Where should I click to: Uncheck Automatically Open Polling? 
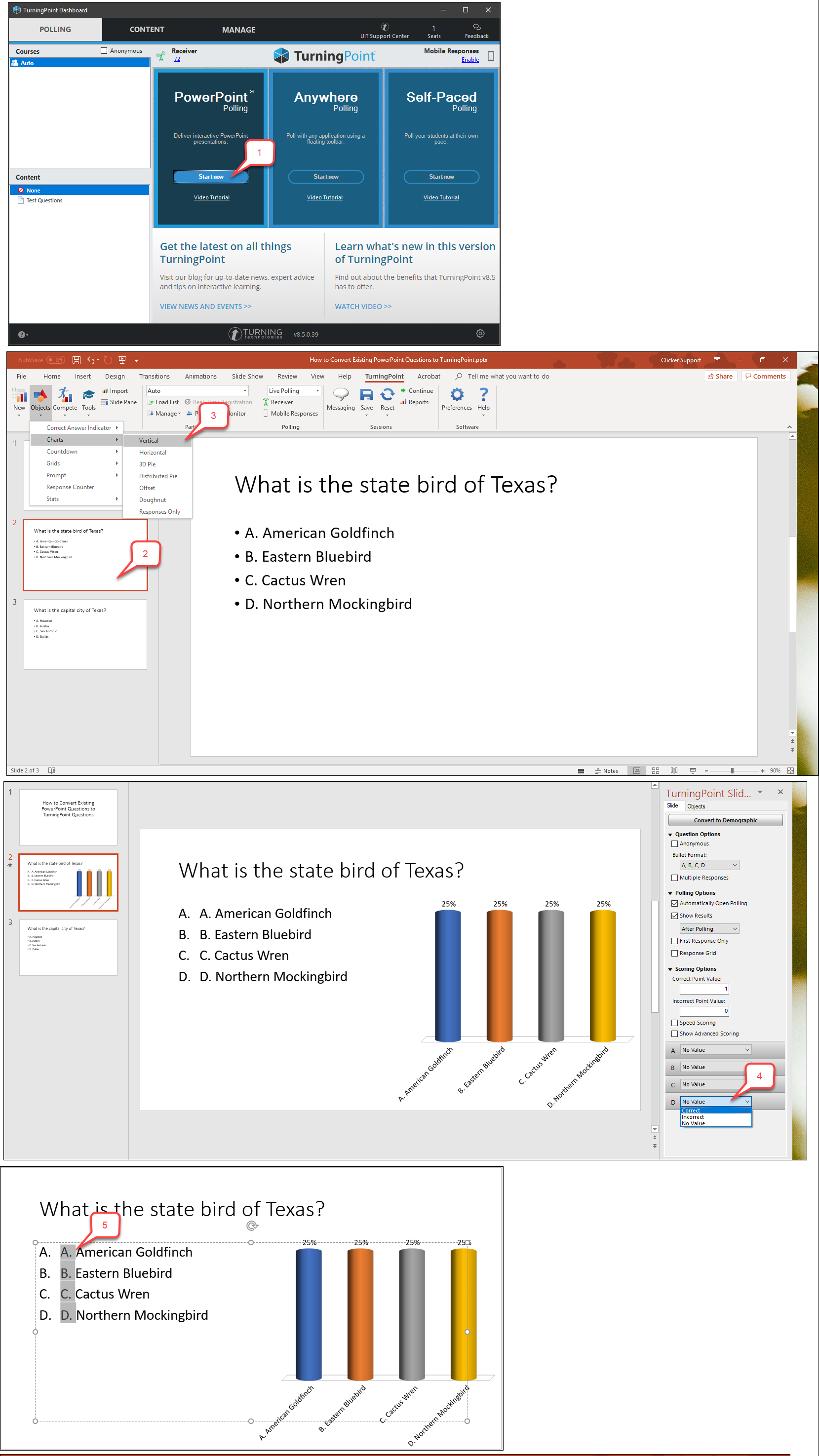(674, 903)
